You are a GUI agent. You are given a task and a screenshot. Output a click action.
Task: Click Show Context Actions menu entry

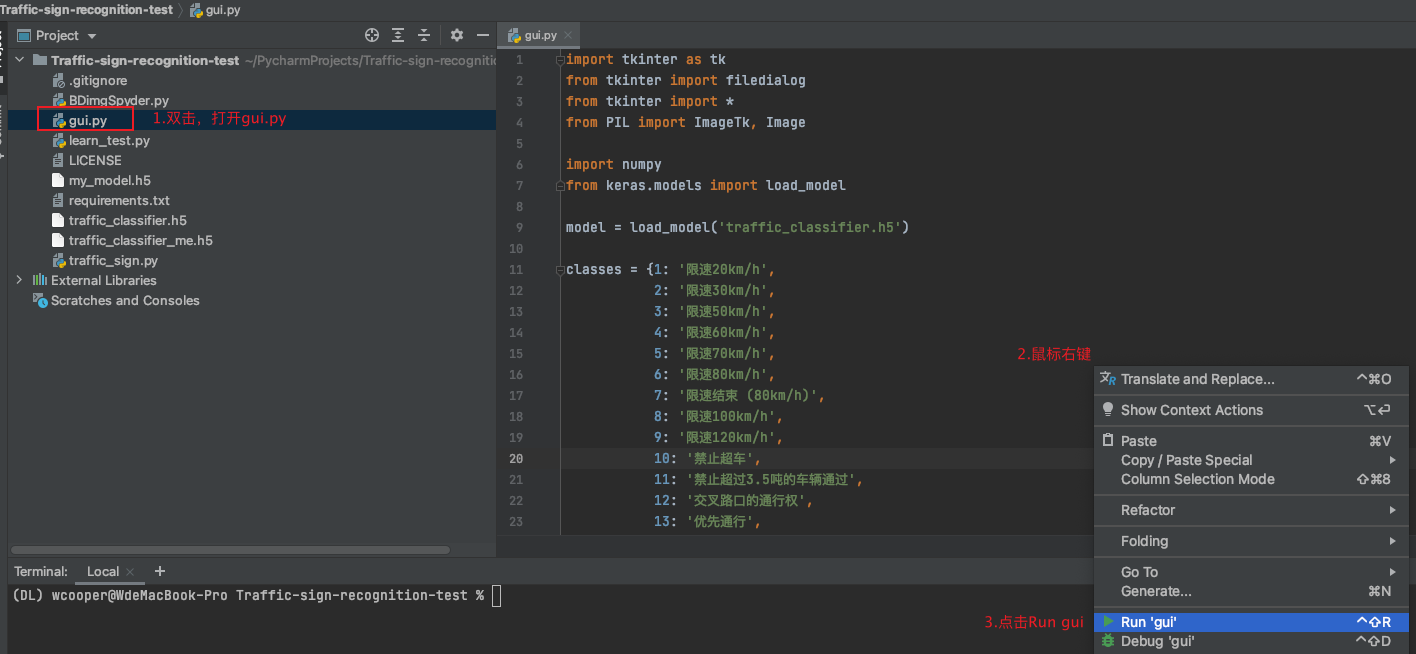1191,410
